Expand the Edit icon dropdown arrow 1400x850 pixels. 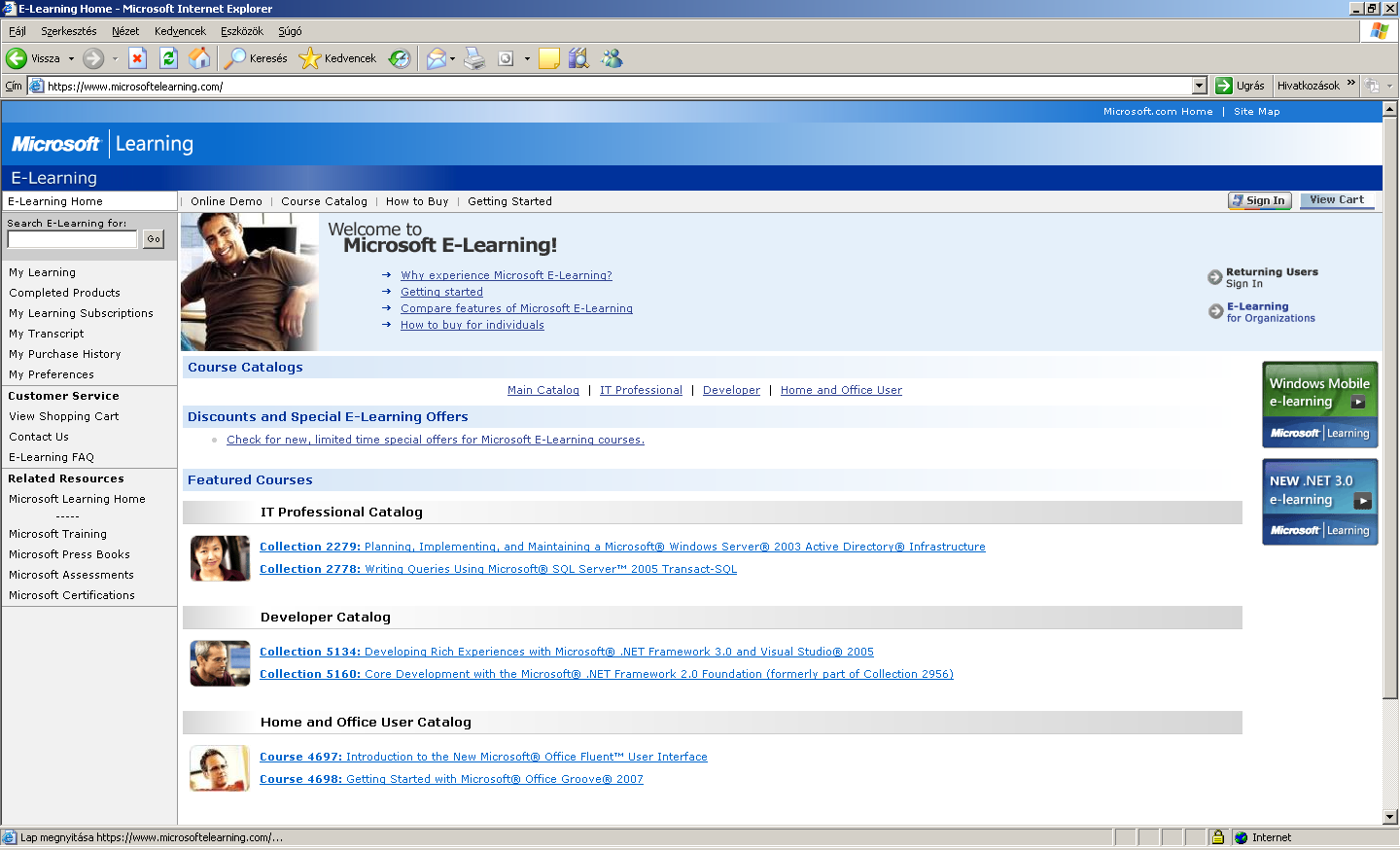(x=527, y=58)
